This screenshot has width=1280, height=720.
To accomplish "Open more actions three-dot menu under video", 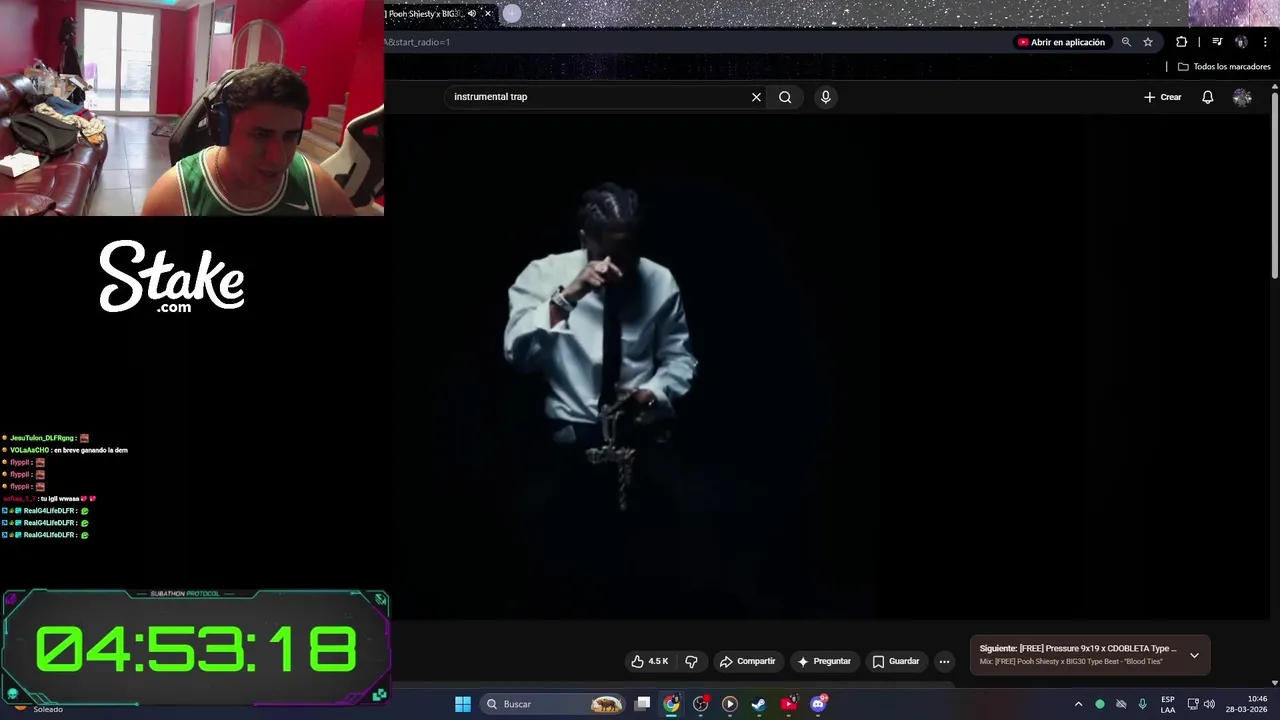I will 944,661.
